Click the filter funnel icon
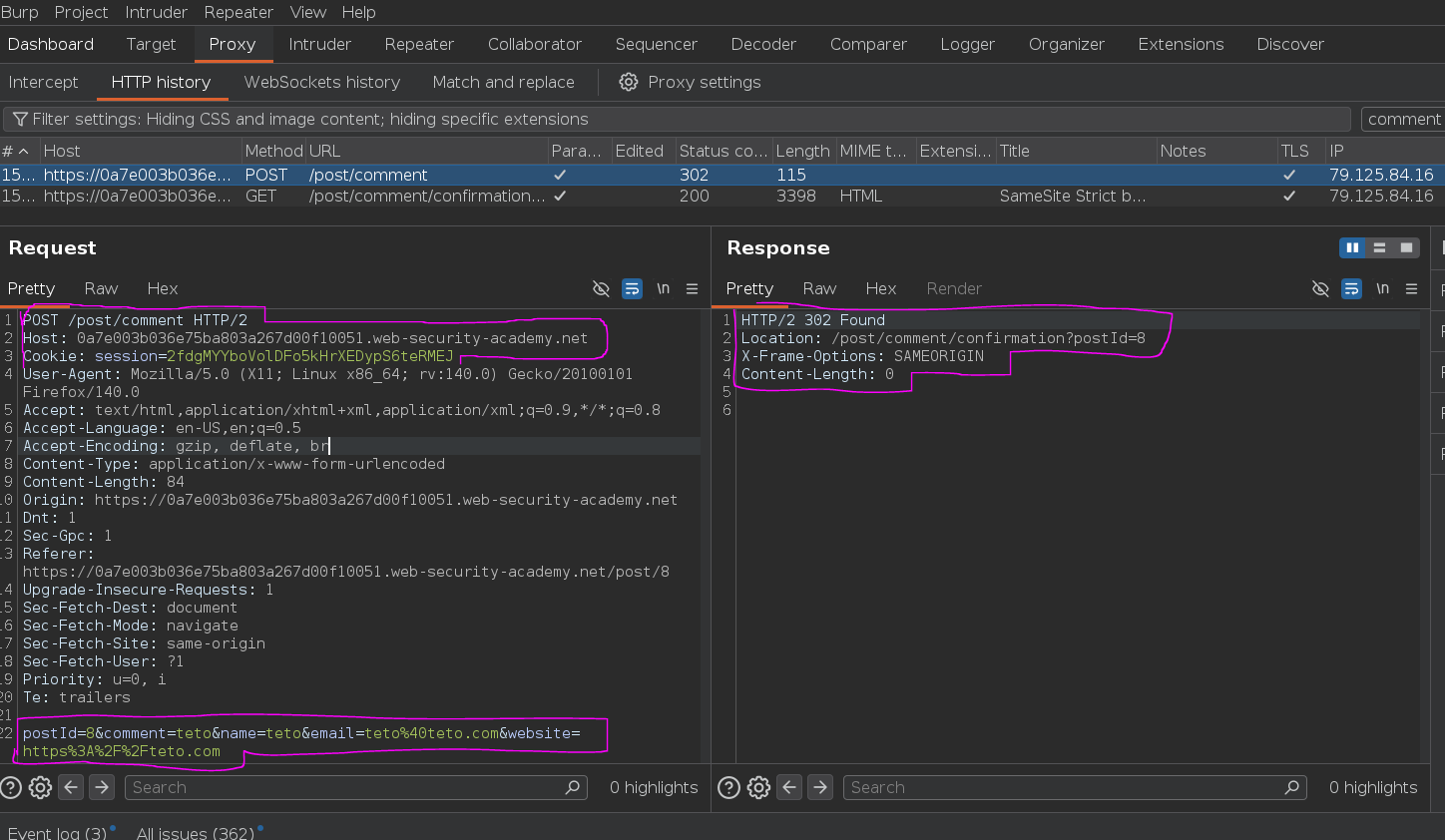 [x=20, y=120]
